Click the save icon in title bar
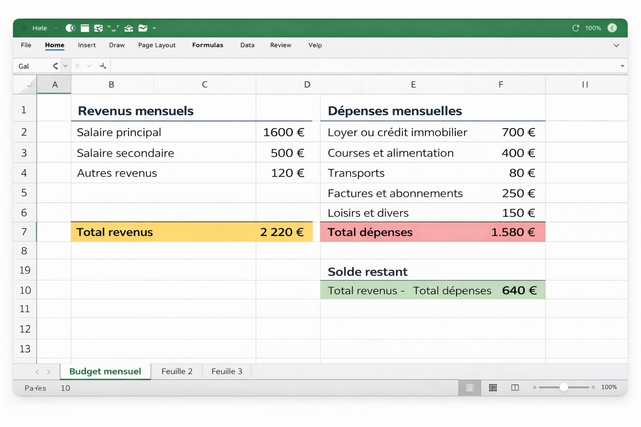 [x=85, y=28]
